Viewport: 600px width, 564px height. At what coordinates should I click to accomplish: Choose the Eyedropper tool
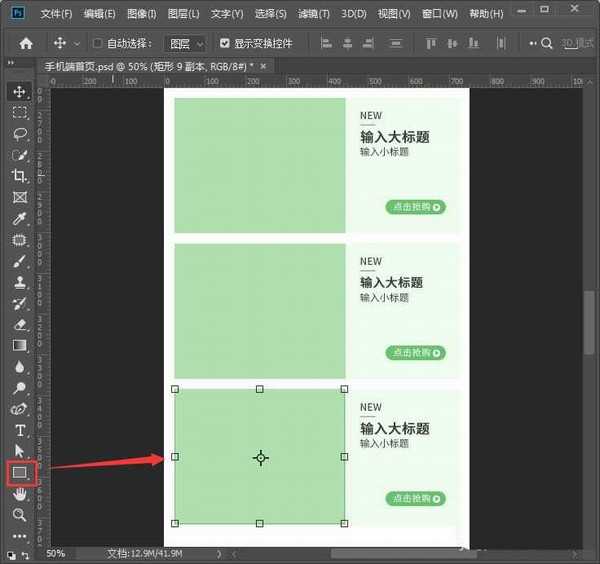click(20, 218)
